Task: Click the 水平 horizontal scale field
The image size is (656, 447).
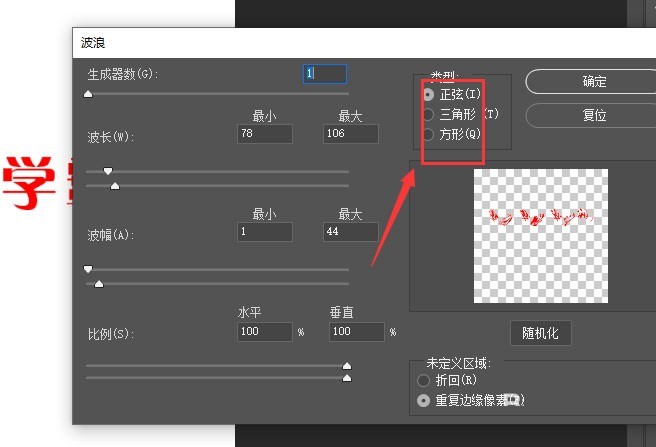Action: (265, 332)
